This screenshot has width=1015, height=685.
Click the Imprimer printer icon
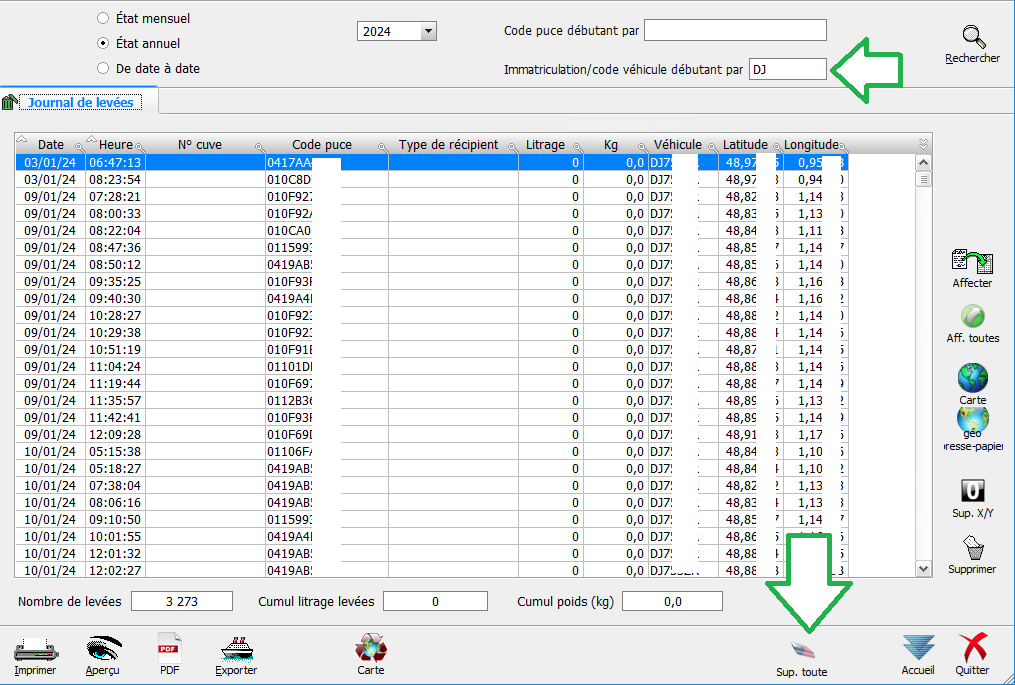35,649
